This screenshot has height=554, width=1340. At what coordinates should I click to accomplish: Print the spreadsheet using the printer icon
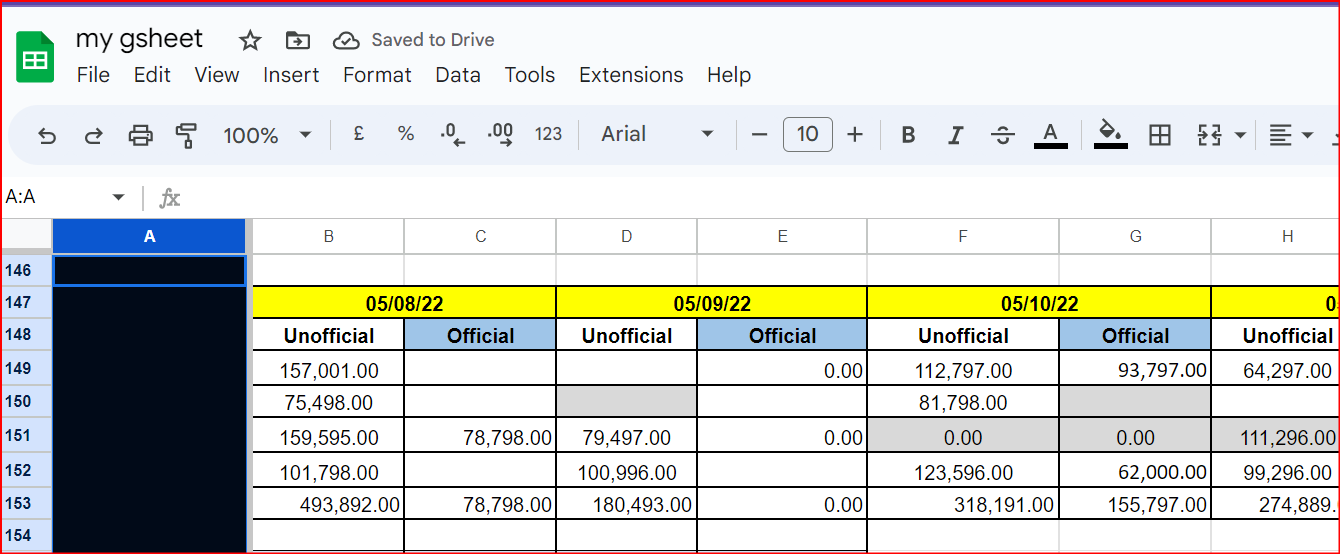[140, 135]
